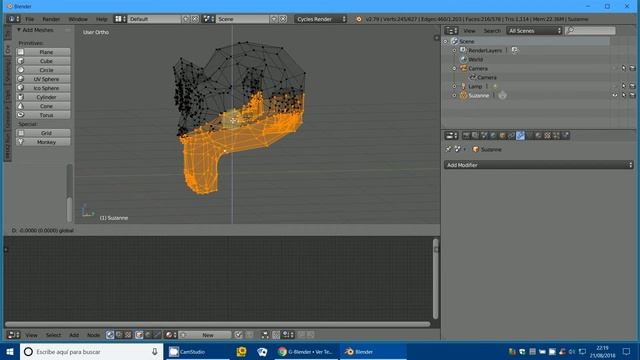Switch to Texture properties tab
The height and width of the screenshot is (360, 640).
pyautogui.click(x=547, y=136)
